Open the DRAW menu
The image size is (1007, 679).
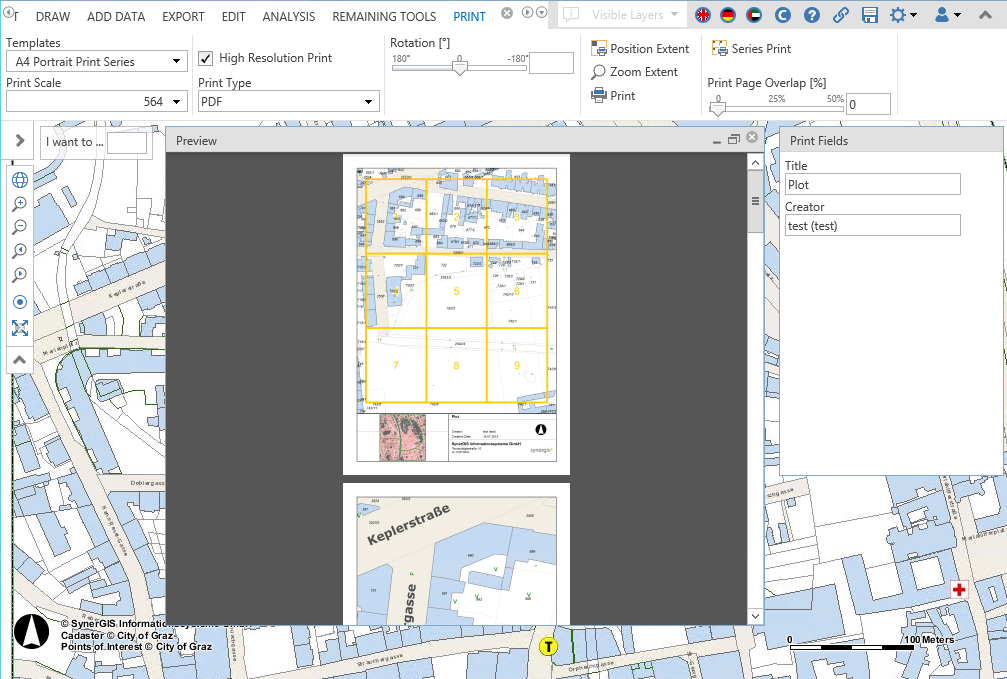(52, 16)
